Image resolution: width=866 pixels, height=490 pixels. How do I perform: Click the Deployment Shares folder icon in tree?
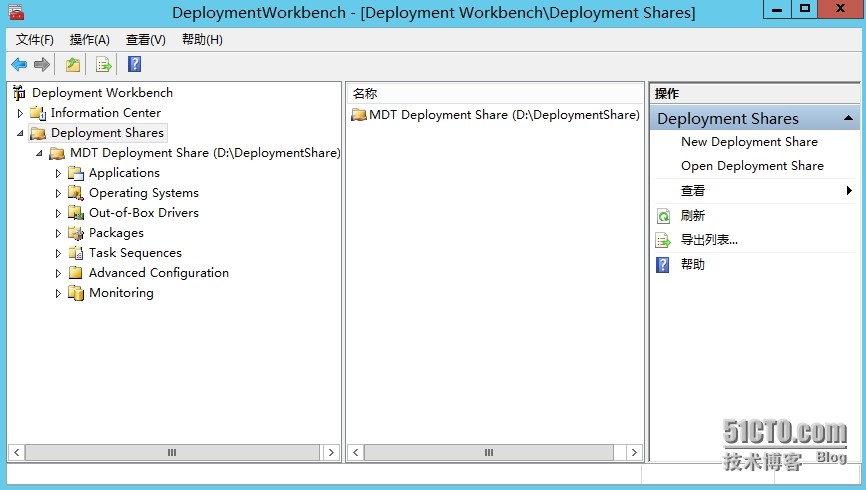point(38,133)
